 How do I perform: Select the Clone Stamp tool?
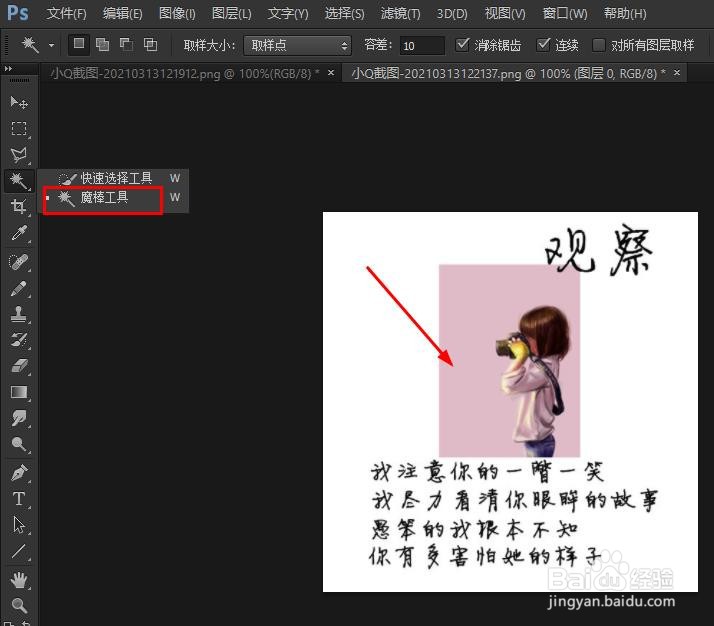click(x=19, y=314)
